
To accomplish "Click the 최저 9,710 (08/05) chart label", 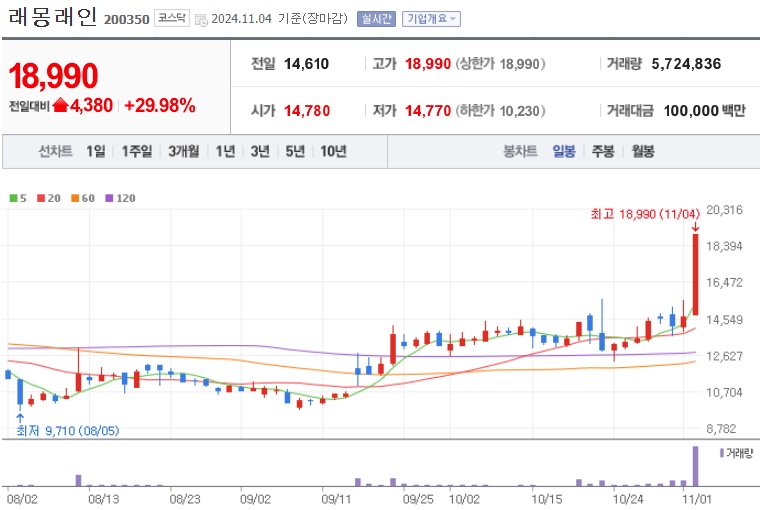I will (68, 430).
